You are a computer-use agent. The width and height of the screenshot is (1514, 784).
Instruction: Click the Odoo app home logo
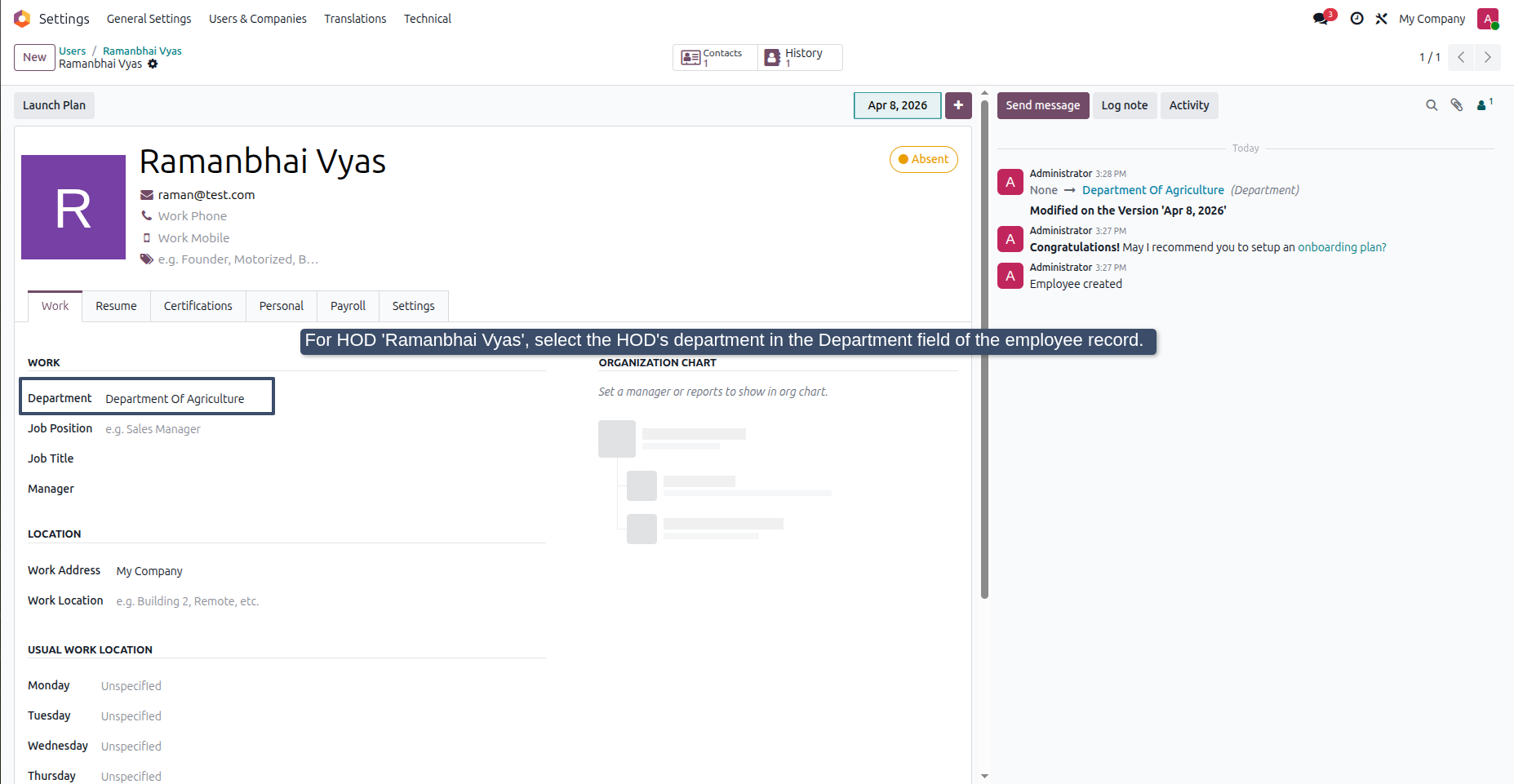pyautogui.click(x=22, y=18)
